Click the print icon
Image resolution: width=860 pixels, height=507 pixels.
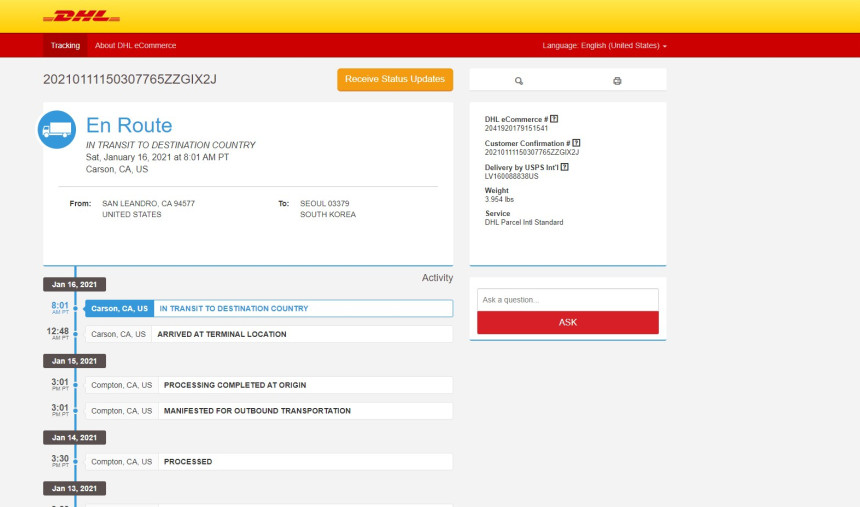(617, 81)
